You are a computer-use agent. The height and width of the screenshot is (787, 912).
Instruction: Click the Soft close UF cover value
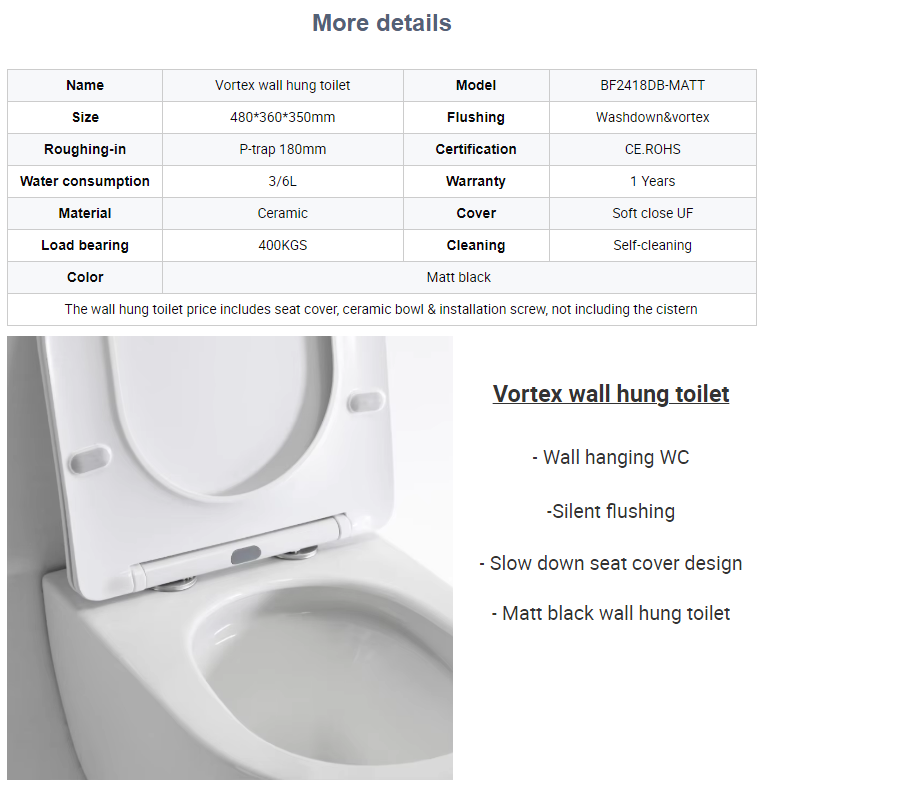point(653,213)
